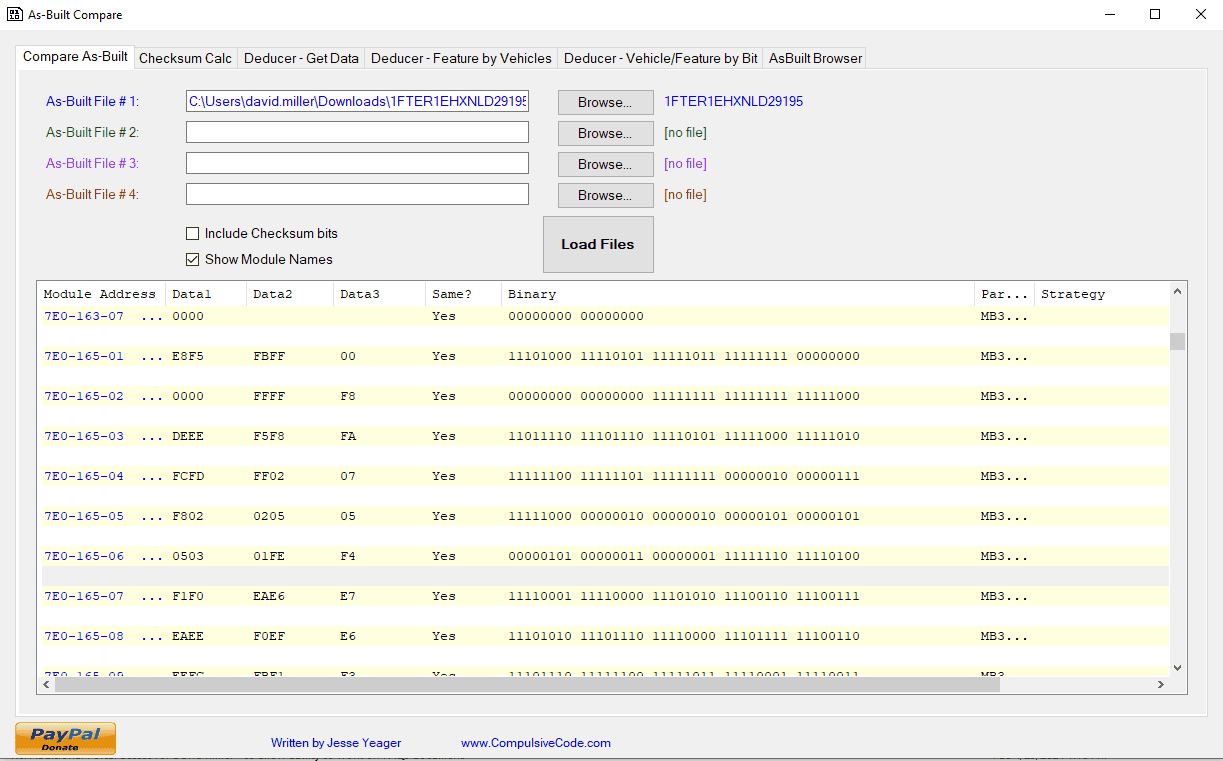The image size is (1223, 761).
Task: Click Data2 value F0EF
Action: click(269, 636)
